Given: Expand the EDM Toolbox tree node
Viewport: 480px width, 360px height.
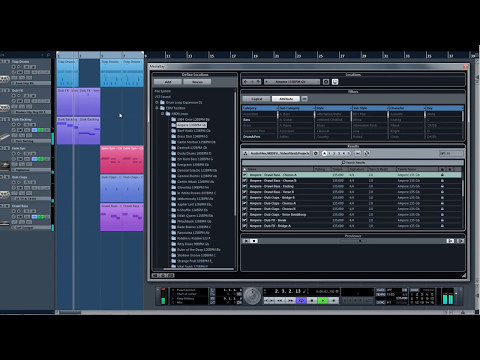Looking at the screenshot, I should pos(157,108).
